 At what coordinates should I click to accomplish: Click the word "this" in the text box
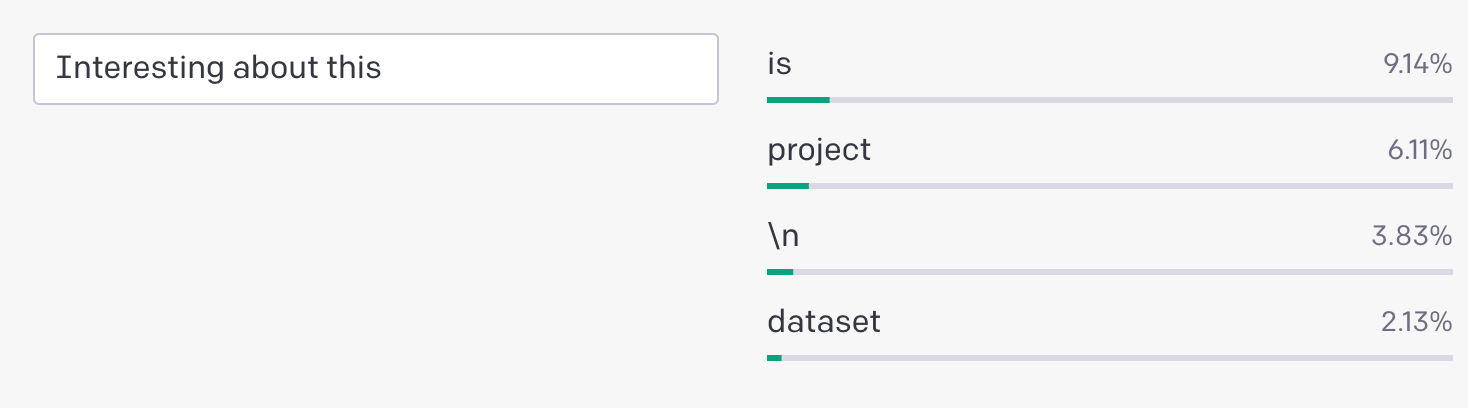click(x=354, y=69)
